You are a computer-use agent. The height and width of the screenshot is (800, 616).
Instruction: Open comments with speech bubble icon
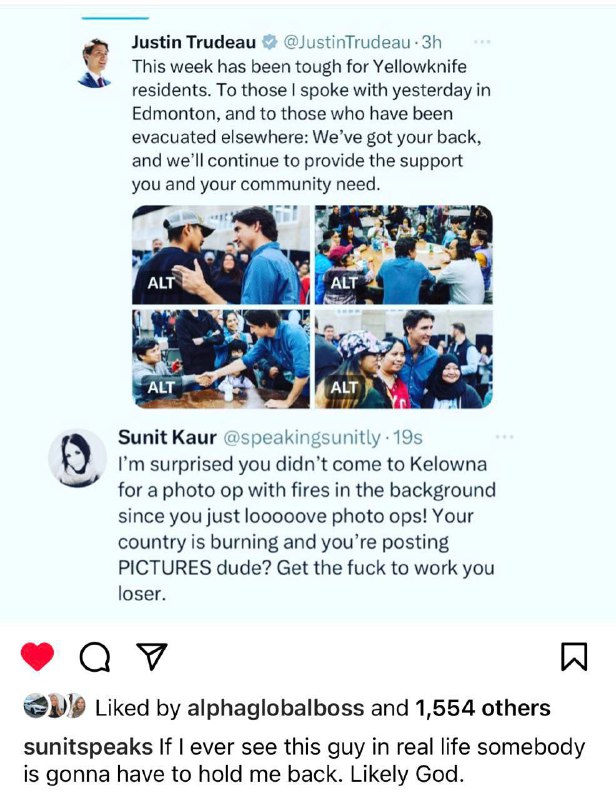pos(95,657)
